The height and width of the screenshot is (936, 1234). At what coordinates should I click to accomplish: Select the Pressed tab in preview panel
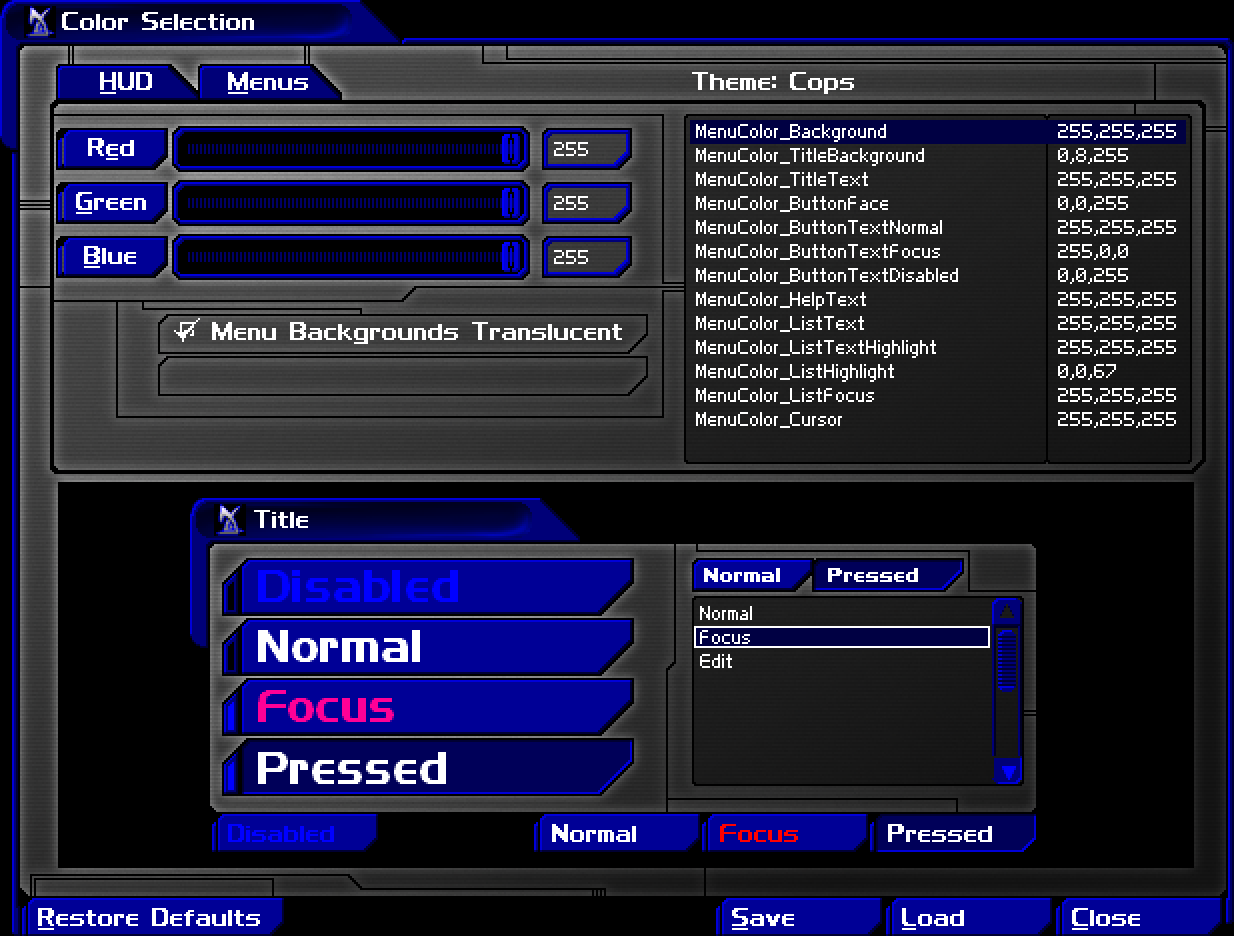pyautogui.click(x=888, y=575)
